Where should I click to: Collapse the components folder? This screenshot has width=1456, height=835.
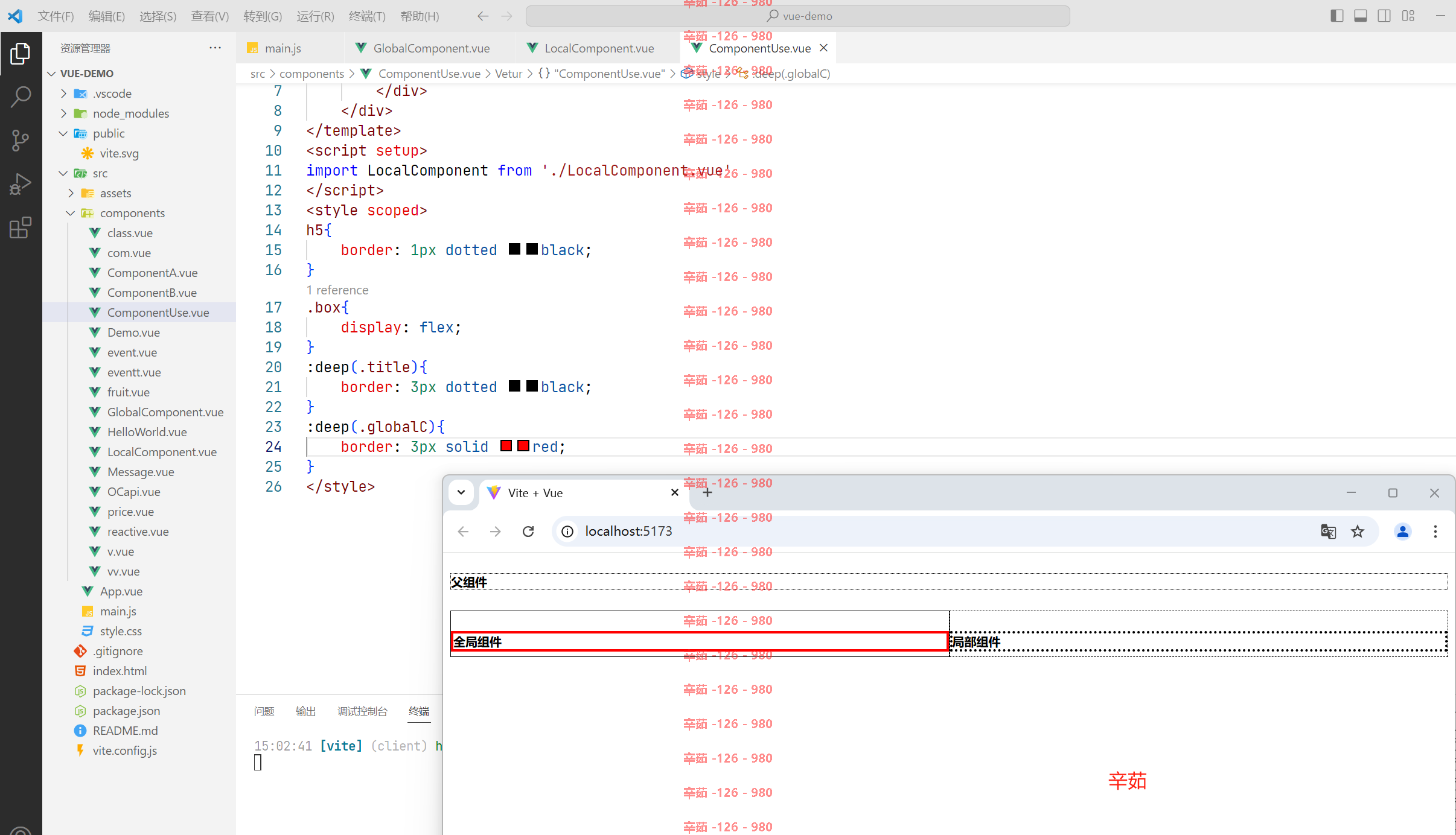coord(71,213)
